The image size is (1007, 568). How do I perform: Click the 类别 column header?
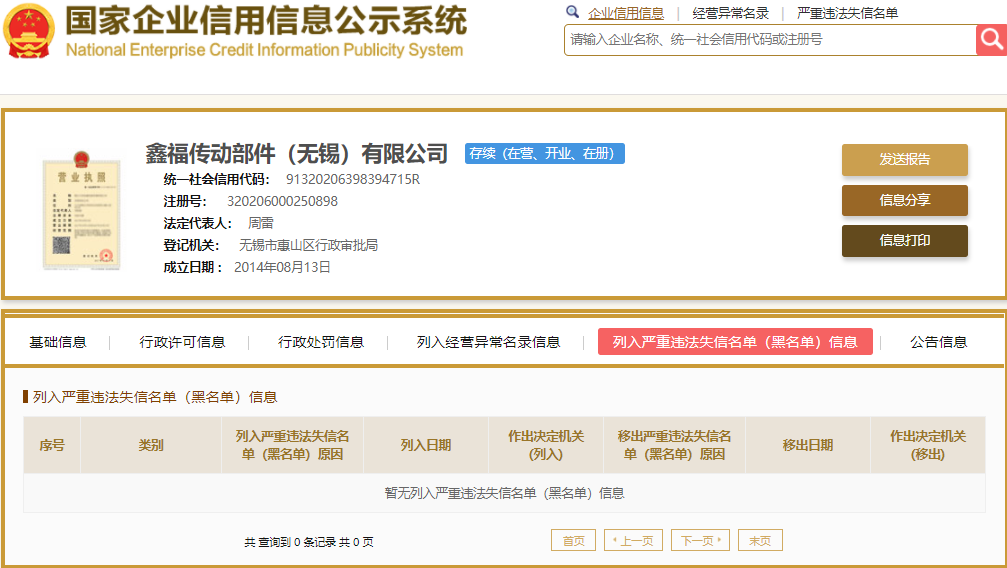[x=151, y=445]
